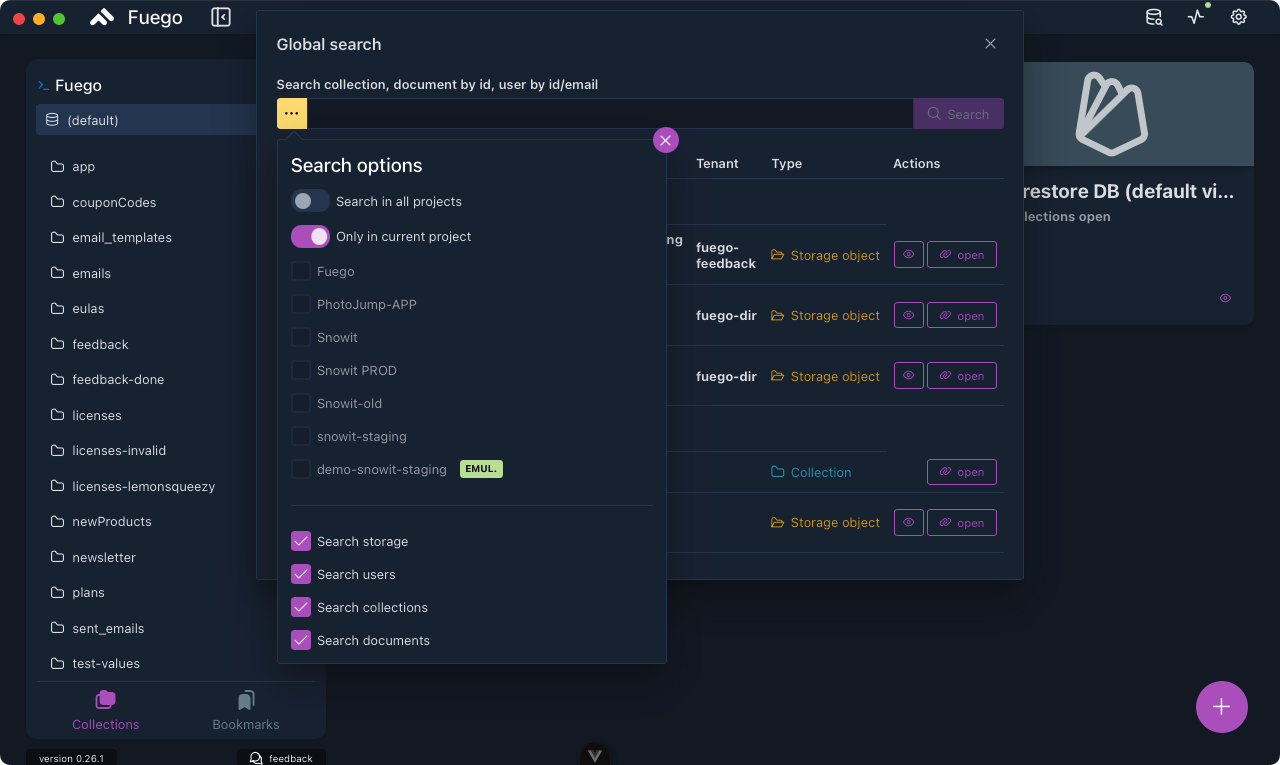Toggle Search in all projects switch
The image size is (1280, 765).
pyautogui.click(x=310, y=201)
